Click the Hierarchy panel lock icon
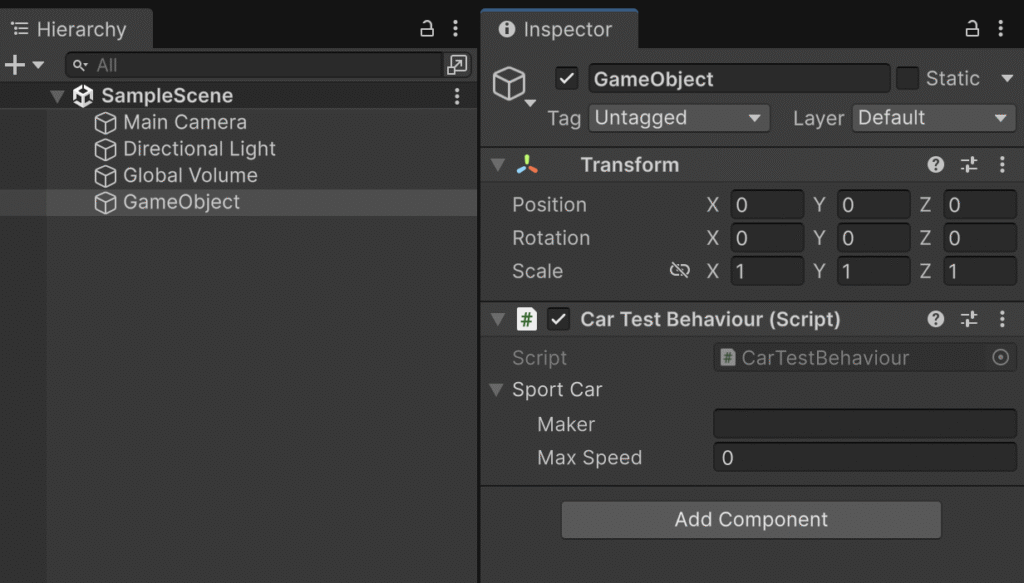The height and width of the screenshot is (583, 1024). click(427, 29)
